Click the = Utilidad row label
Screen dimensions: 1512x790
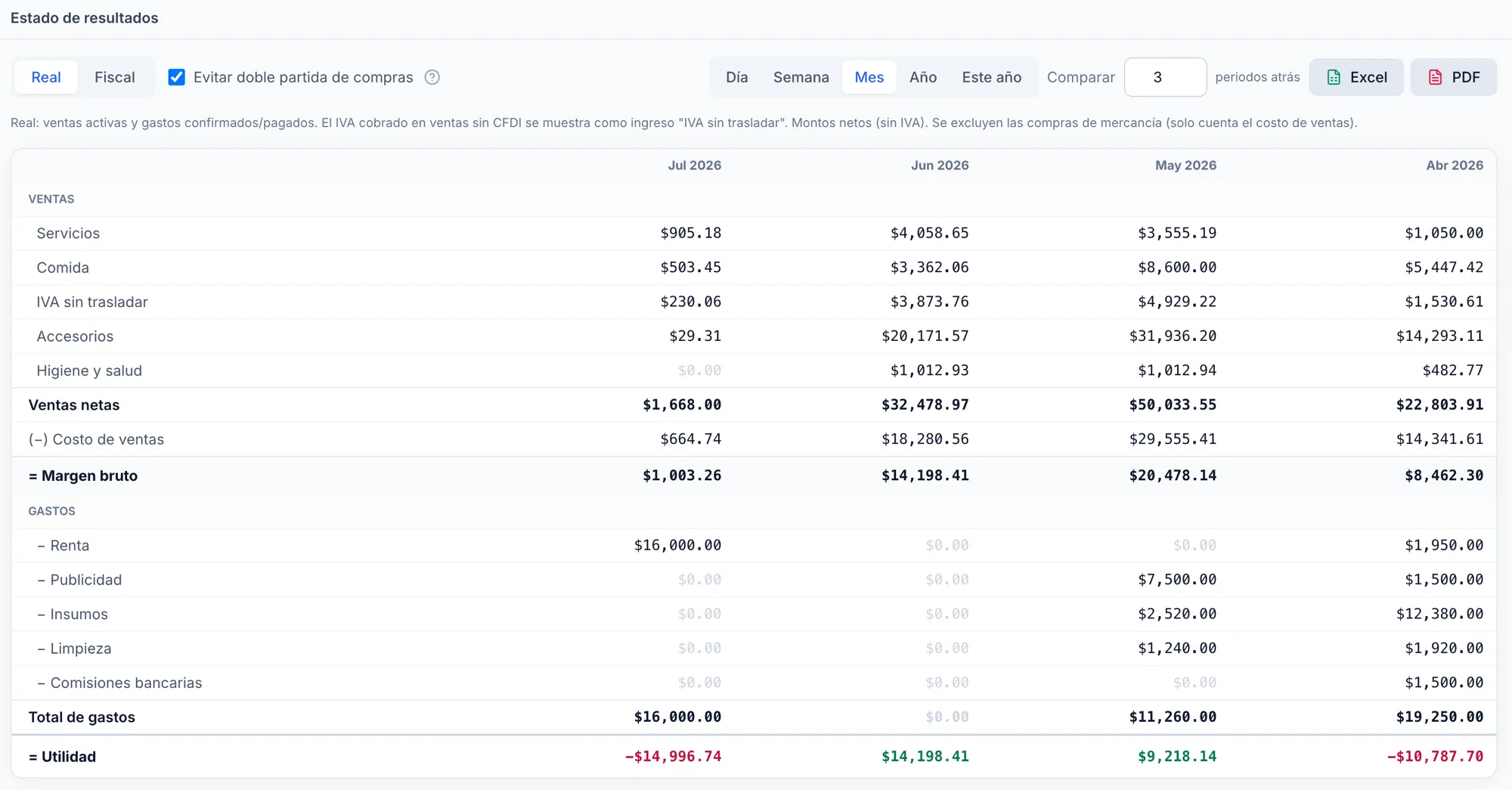coord(62,757)
